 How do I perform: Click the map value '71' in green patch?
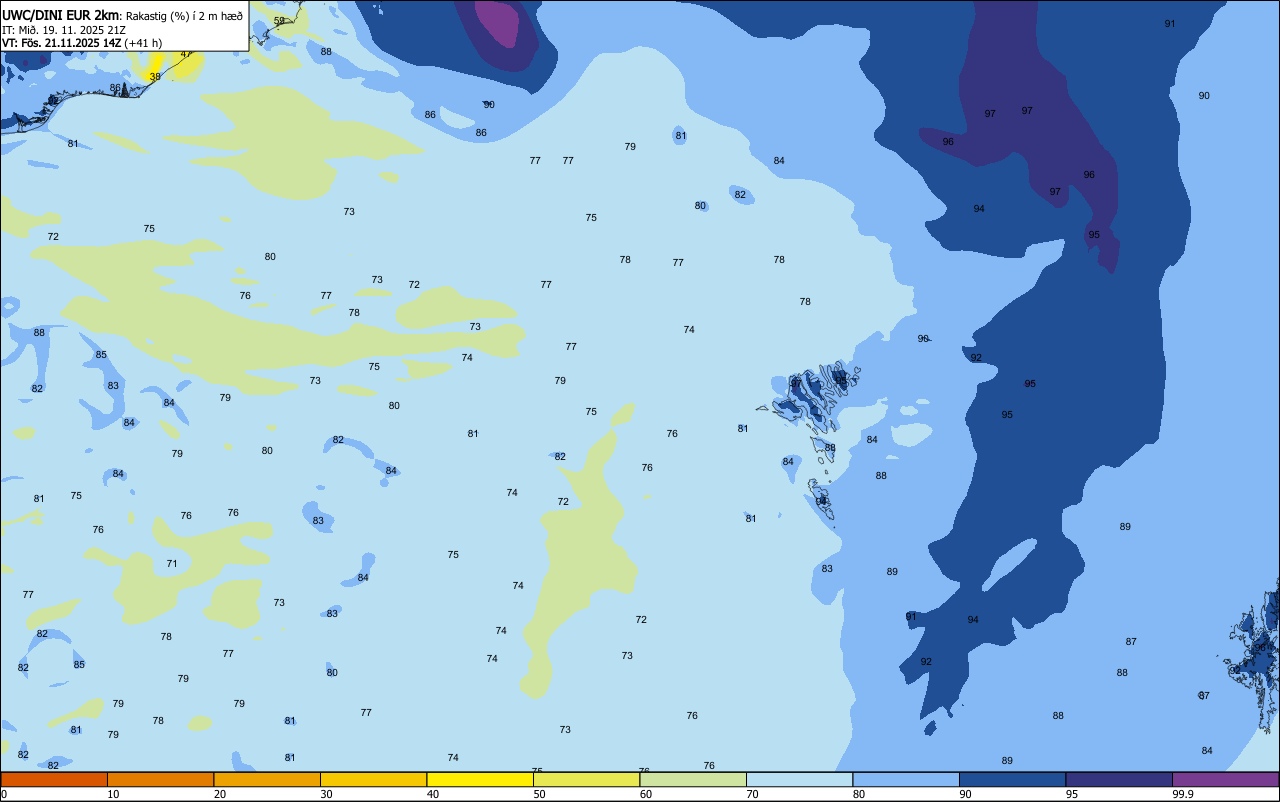pyautogui.click(x=172, y=564)
